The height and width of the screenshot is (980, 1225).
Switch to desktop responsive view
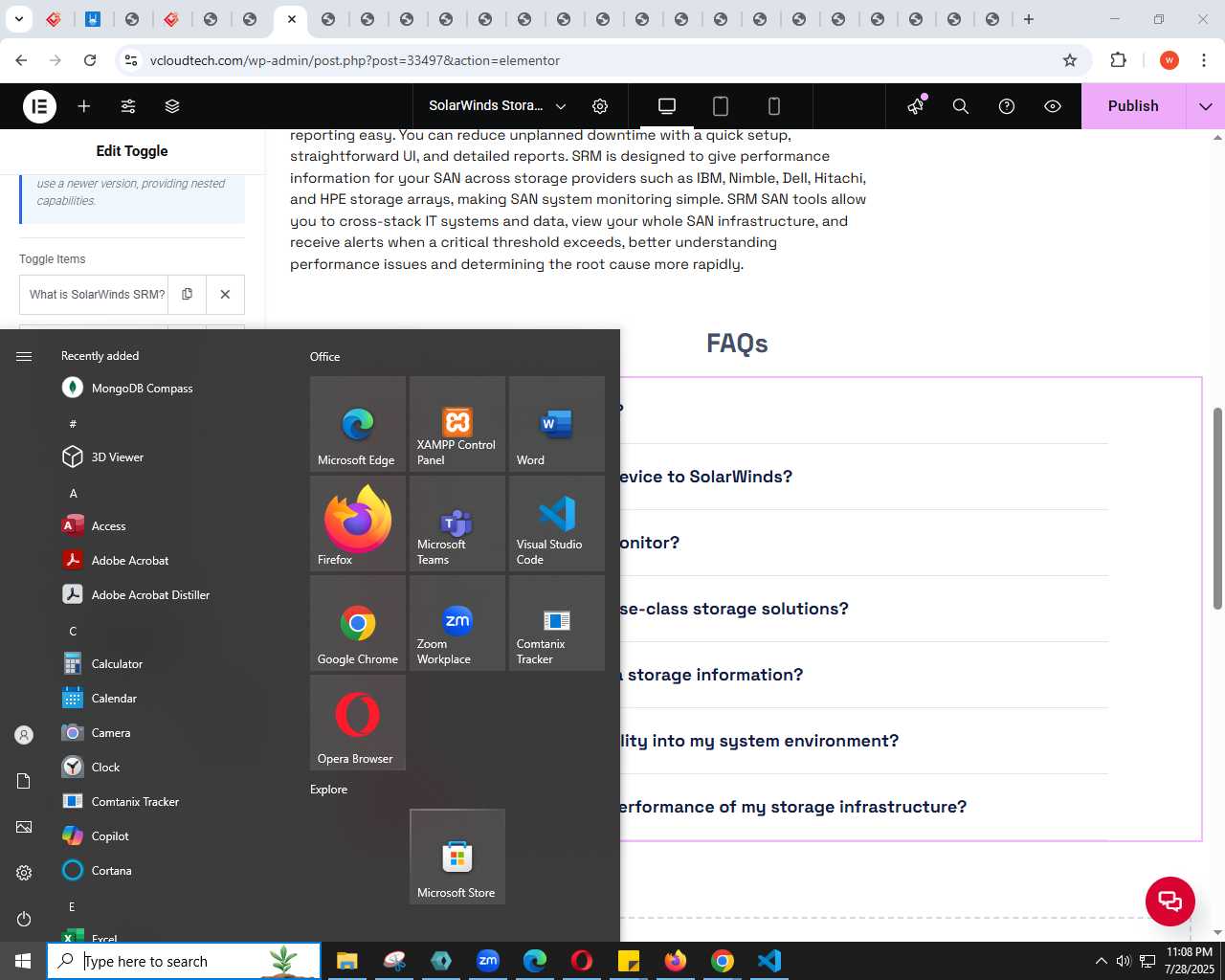pyautogui.click(x=667, y=106)
